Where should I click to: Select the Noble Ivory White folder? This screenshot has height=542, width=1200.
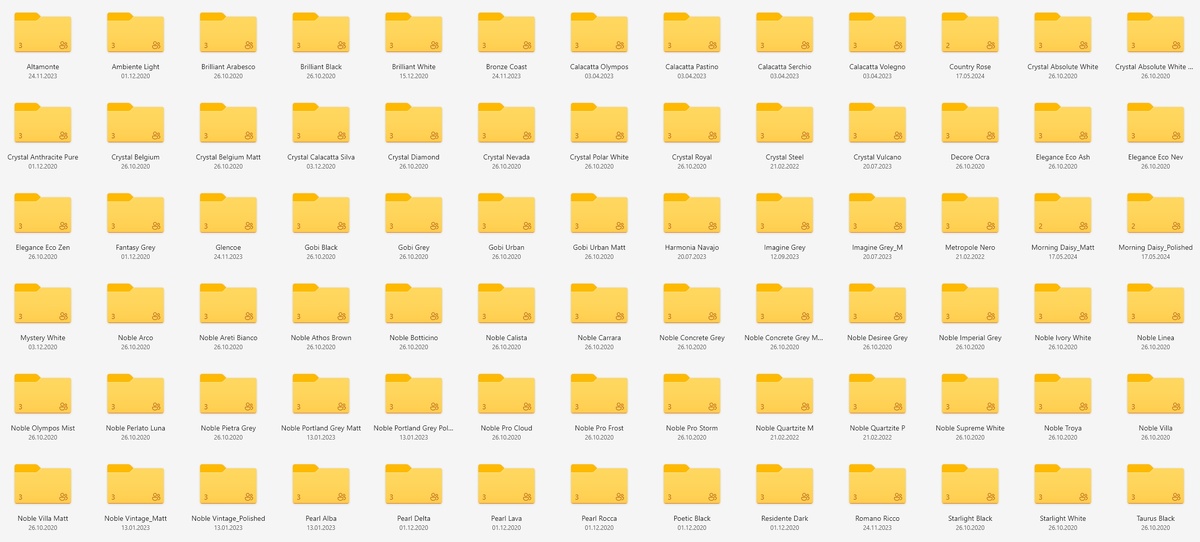1063,304
